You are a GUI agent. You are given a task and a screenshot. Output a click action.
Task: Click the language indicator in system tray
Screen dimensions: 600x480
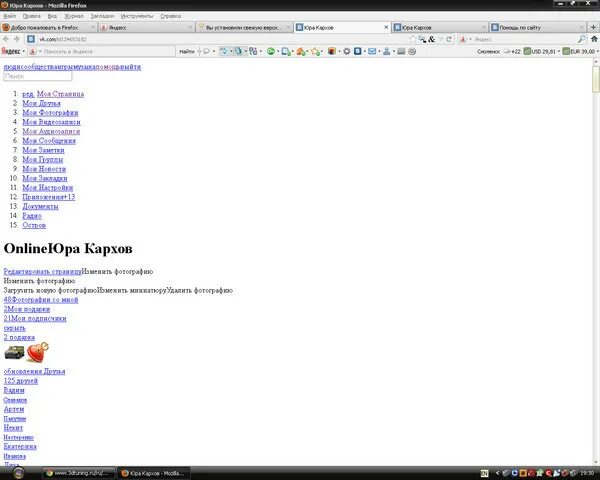484,473
